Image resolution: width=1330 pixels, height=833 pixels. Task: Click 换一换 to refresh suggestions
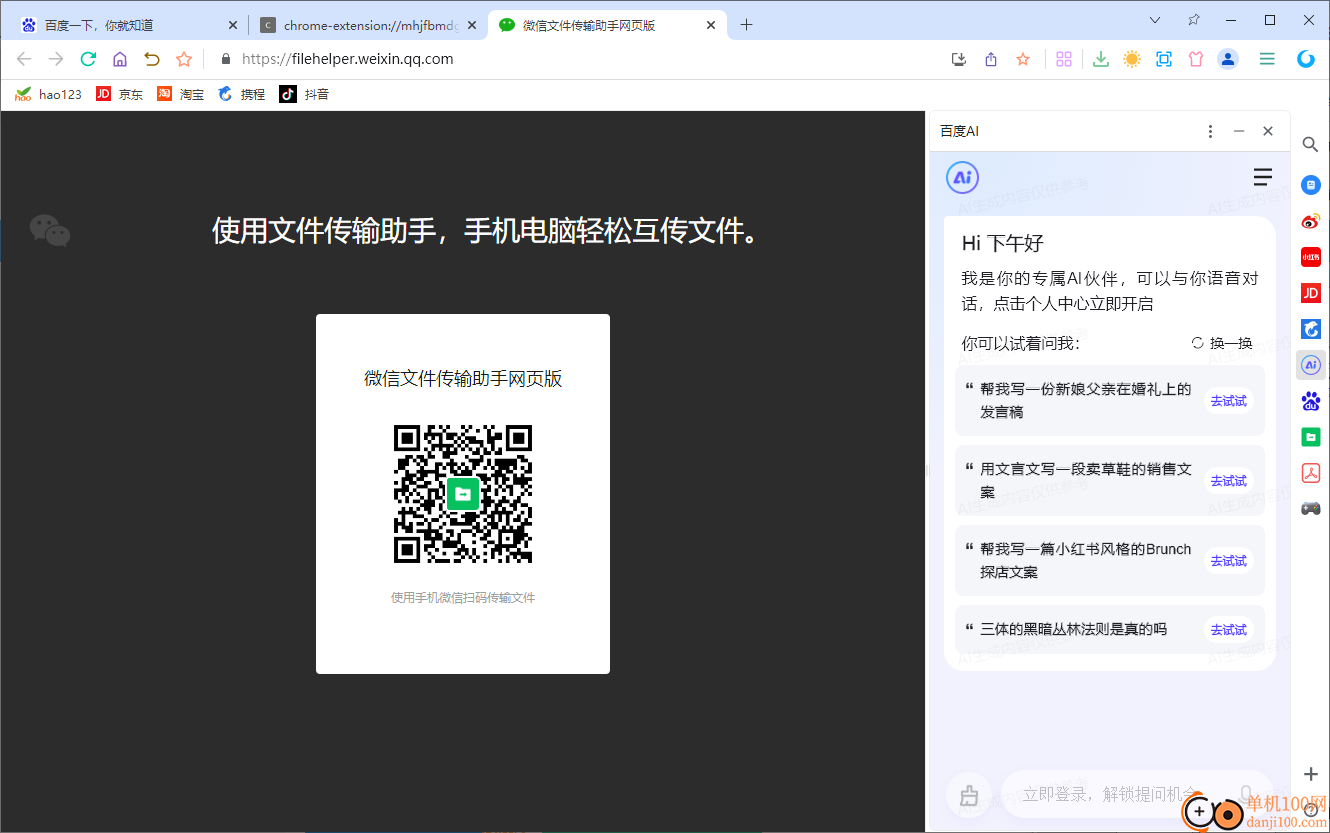tap(1222, 343)
